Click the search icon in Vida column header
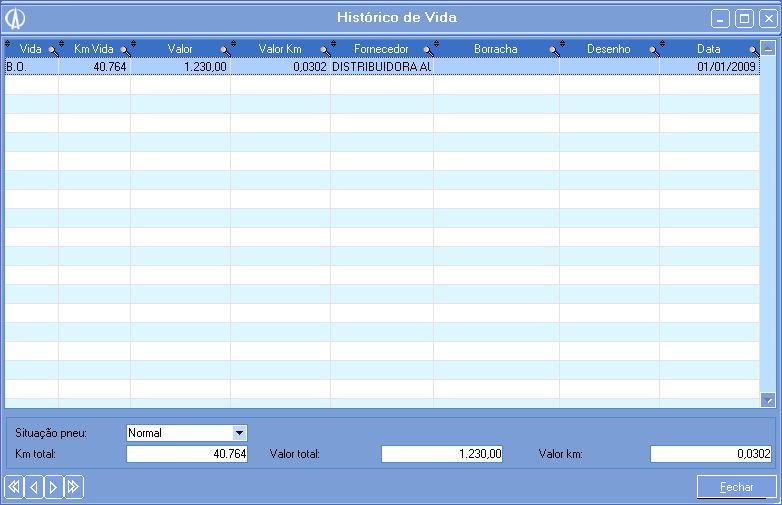The height and width of the screenshot is (505, 782). point(53,49)
